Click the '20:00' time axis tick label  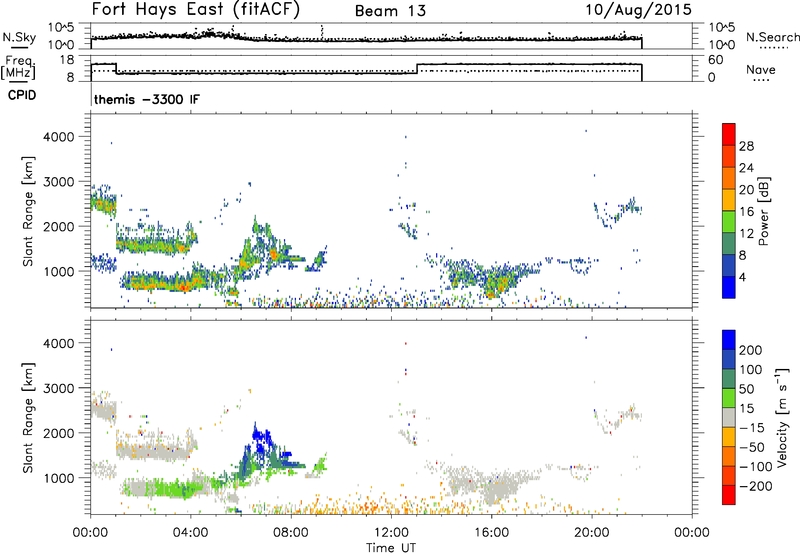[x=592, y=533]
